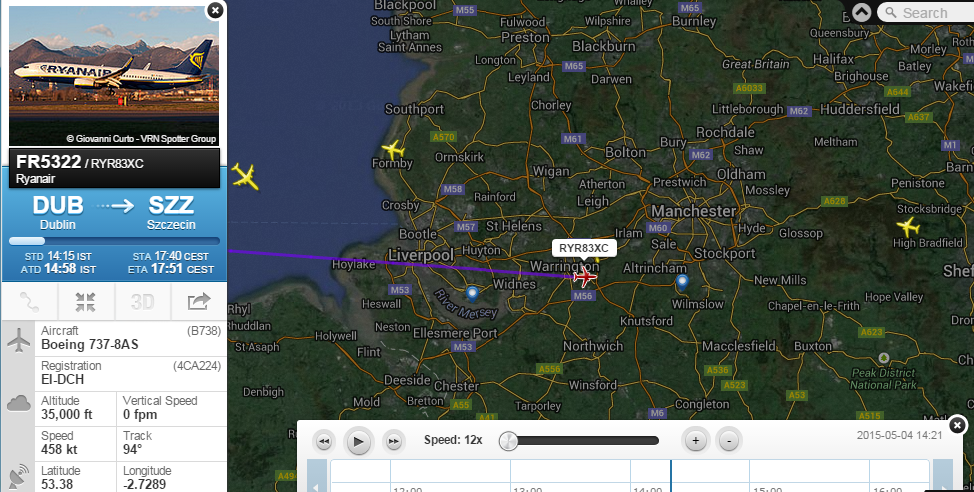The width and height of the screenshot is (974, 492).
Task: Decrease playback speed with minus button
Action: [x=729, y=440]
